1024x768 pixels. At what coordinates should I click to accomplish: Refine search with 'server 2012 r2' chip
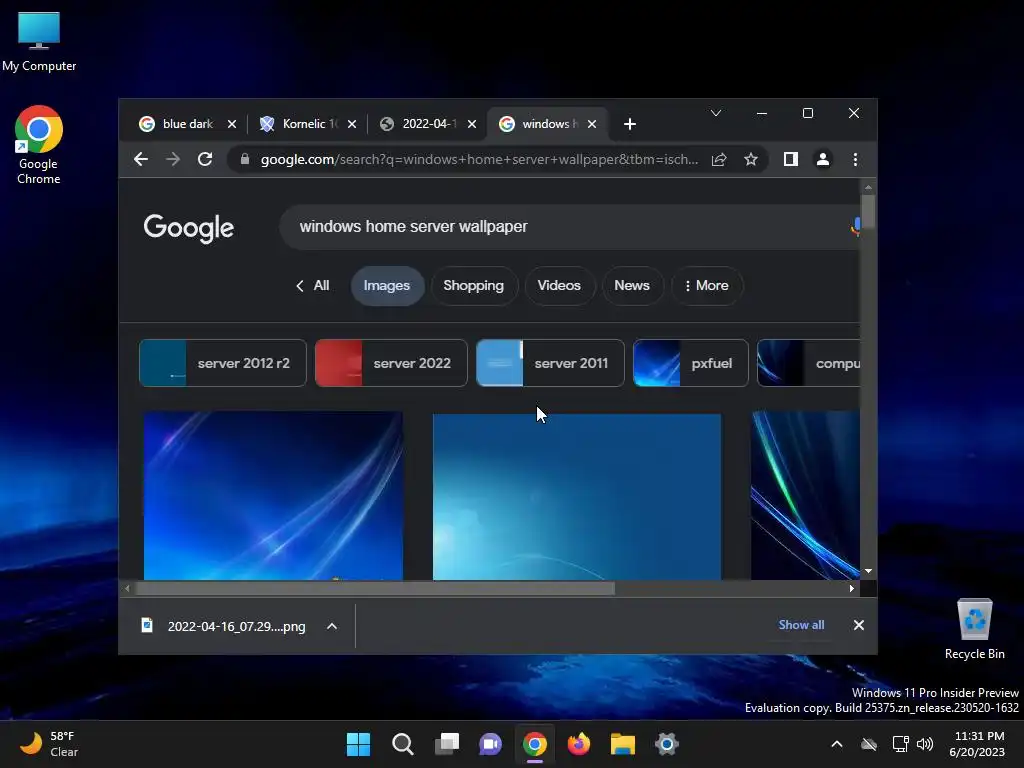pyautogui.click(x=223, y=363)
